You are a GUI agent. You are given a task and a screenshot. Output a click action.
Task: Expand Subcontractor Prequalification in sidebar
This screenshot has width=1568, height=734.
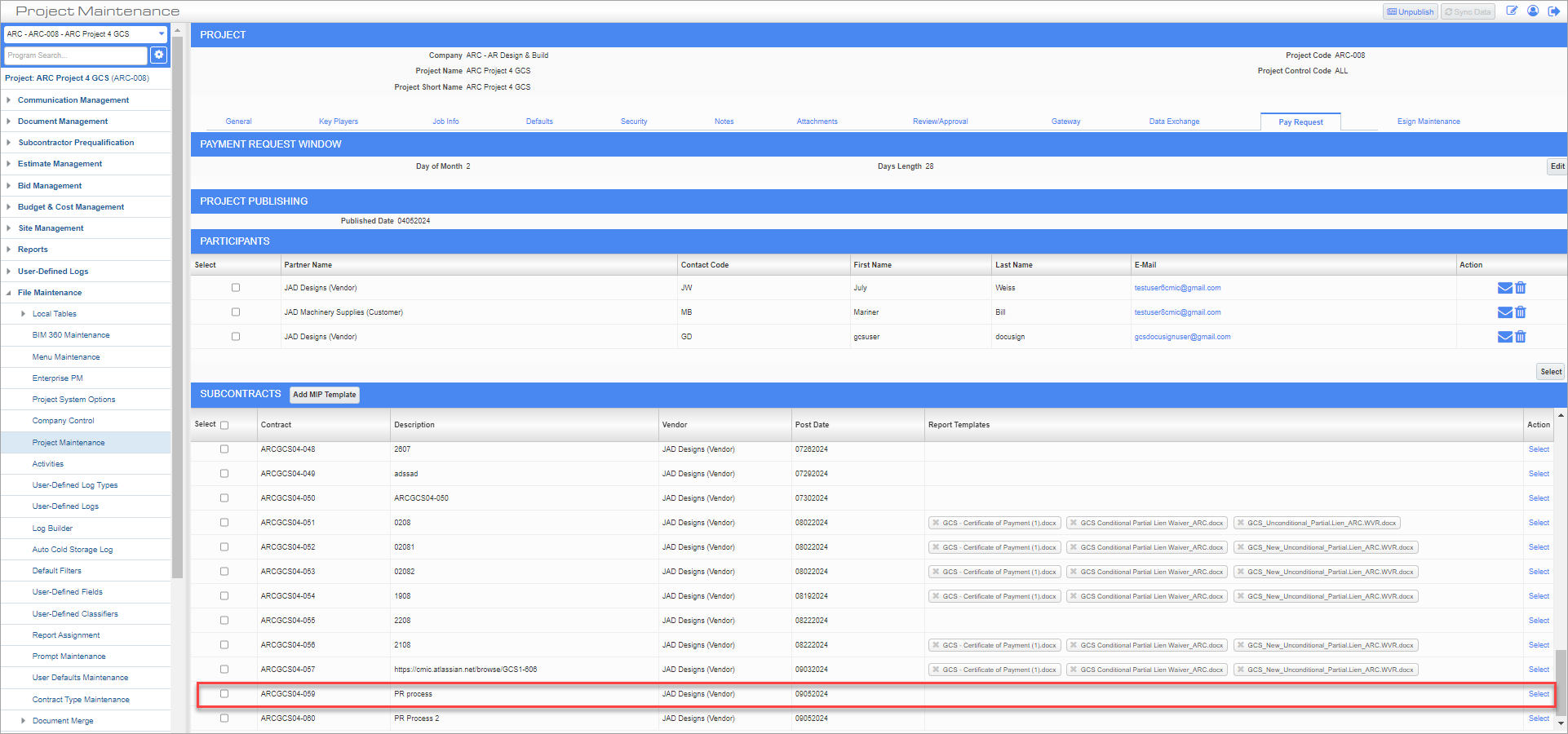pos(8,143)
